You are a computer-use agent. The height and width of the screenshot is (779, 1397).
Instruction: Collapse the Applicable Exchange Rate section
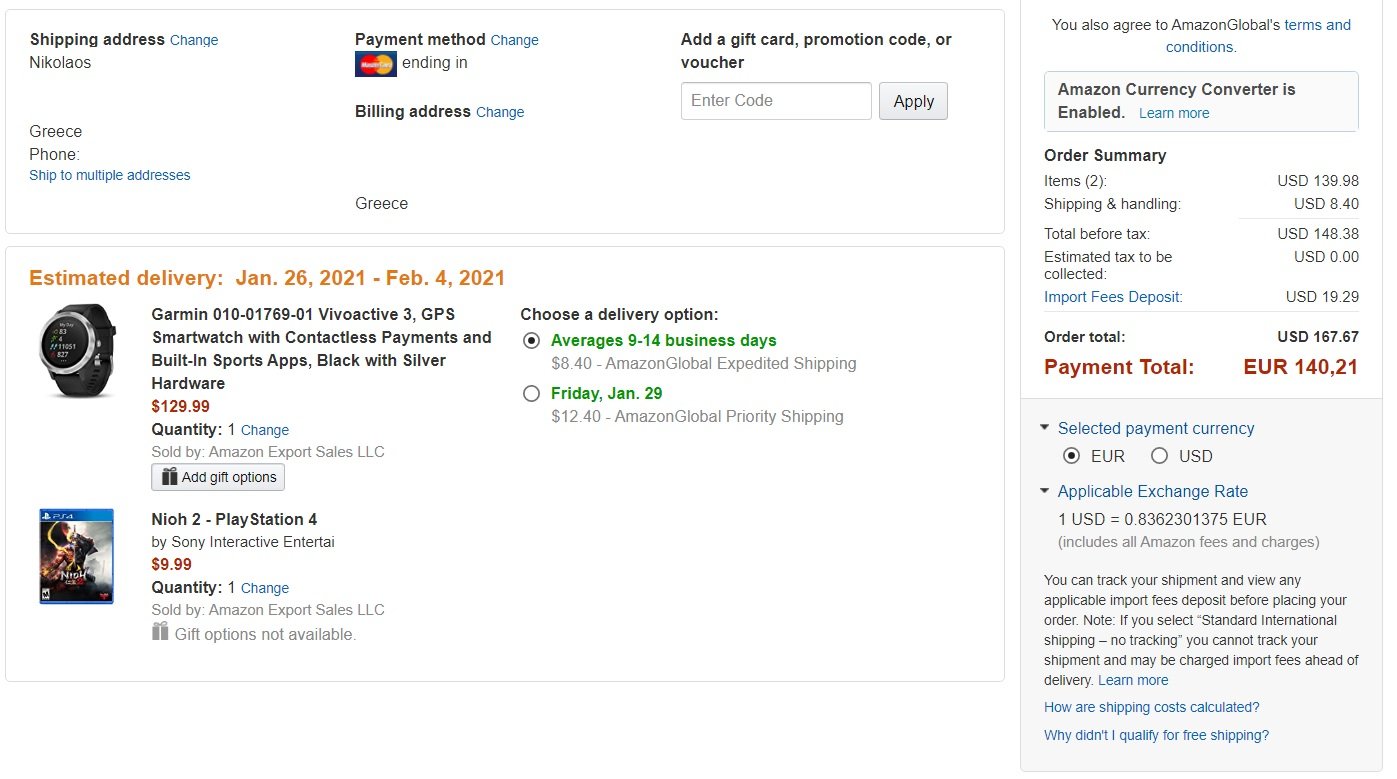point(1045,491)
